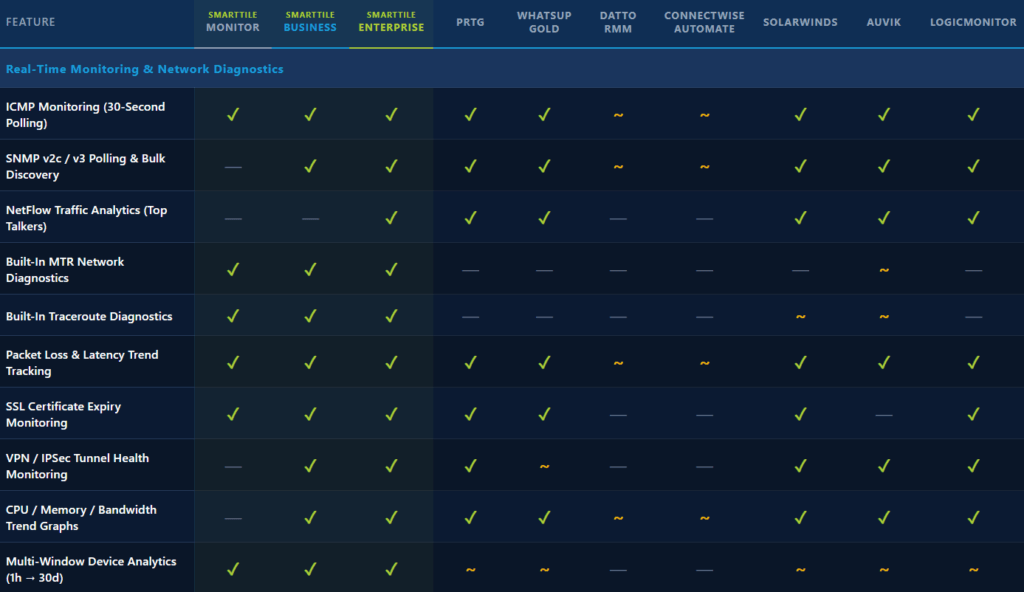Click the WhatsUp Gold column header
This screenshot has width=1024, height=592.
[x=544, y=22]
